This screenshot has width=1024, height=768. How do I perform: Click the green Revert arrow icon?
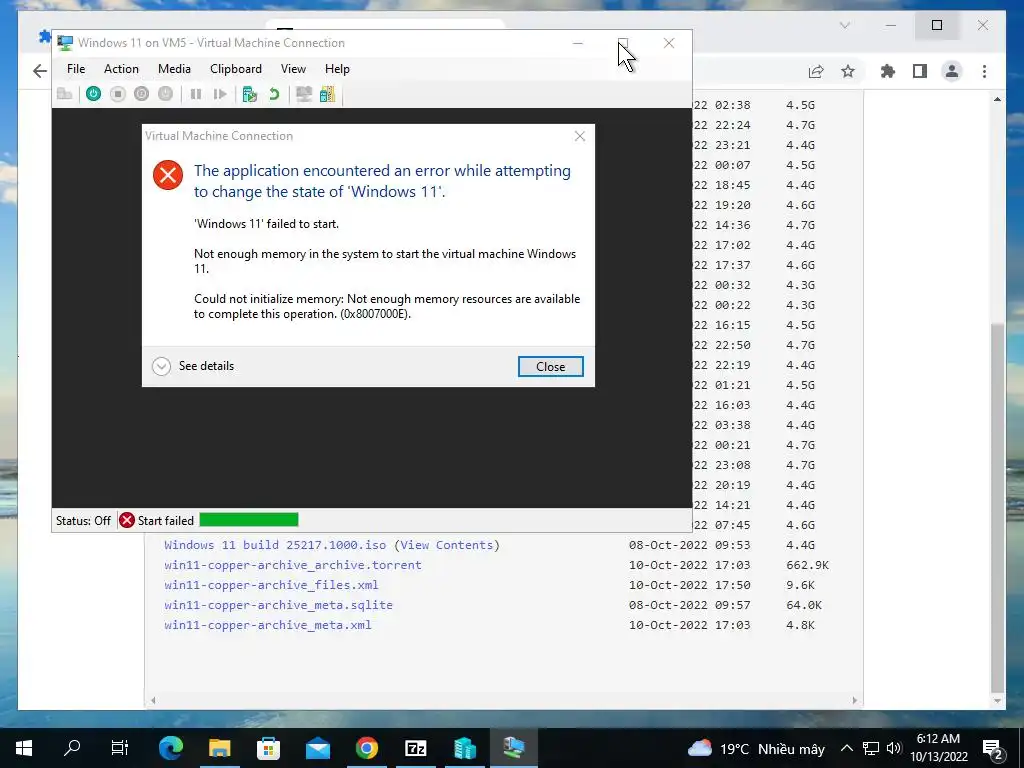[x=274, y=94]
